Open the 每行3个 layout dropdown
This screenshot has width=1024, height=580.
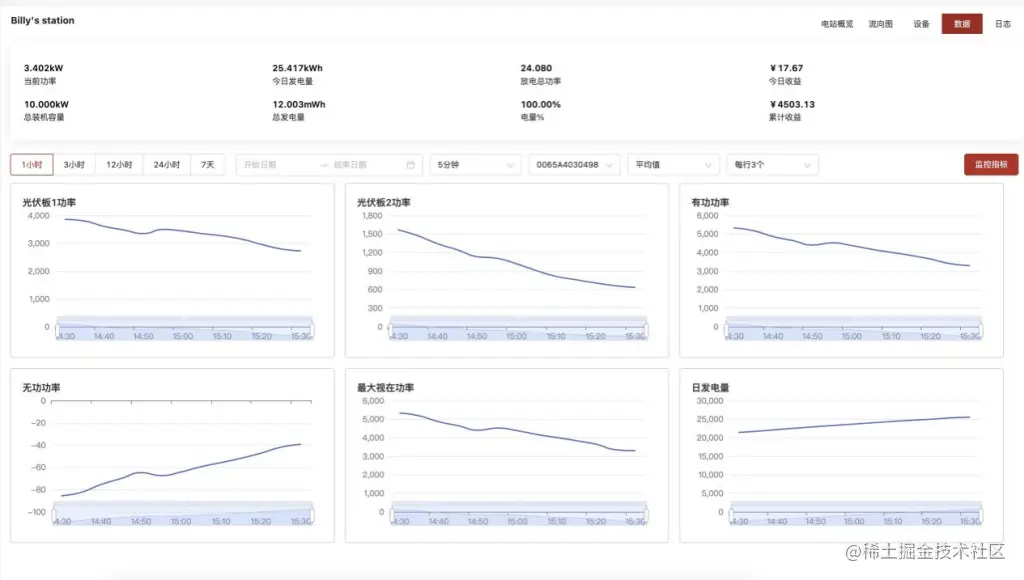tap(773, 165)
